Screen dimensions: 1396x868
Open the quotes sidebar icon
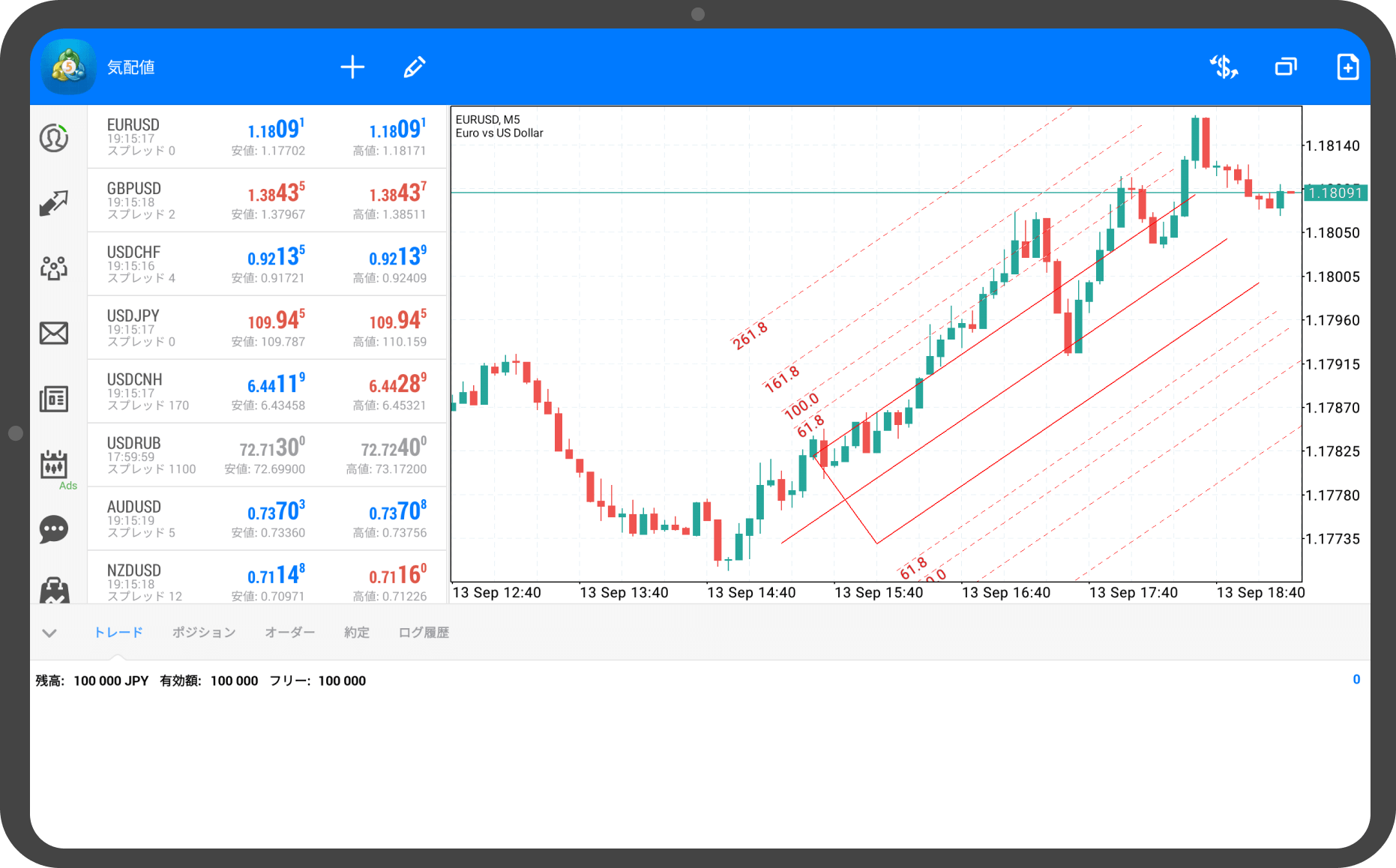pos(54,138)
